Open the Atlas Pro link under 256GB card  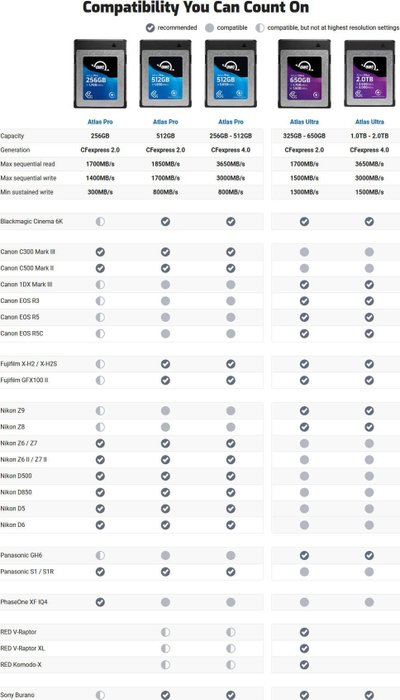[x=100, y=122]
